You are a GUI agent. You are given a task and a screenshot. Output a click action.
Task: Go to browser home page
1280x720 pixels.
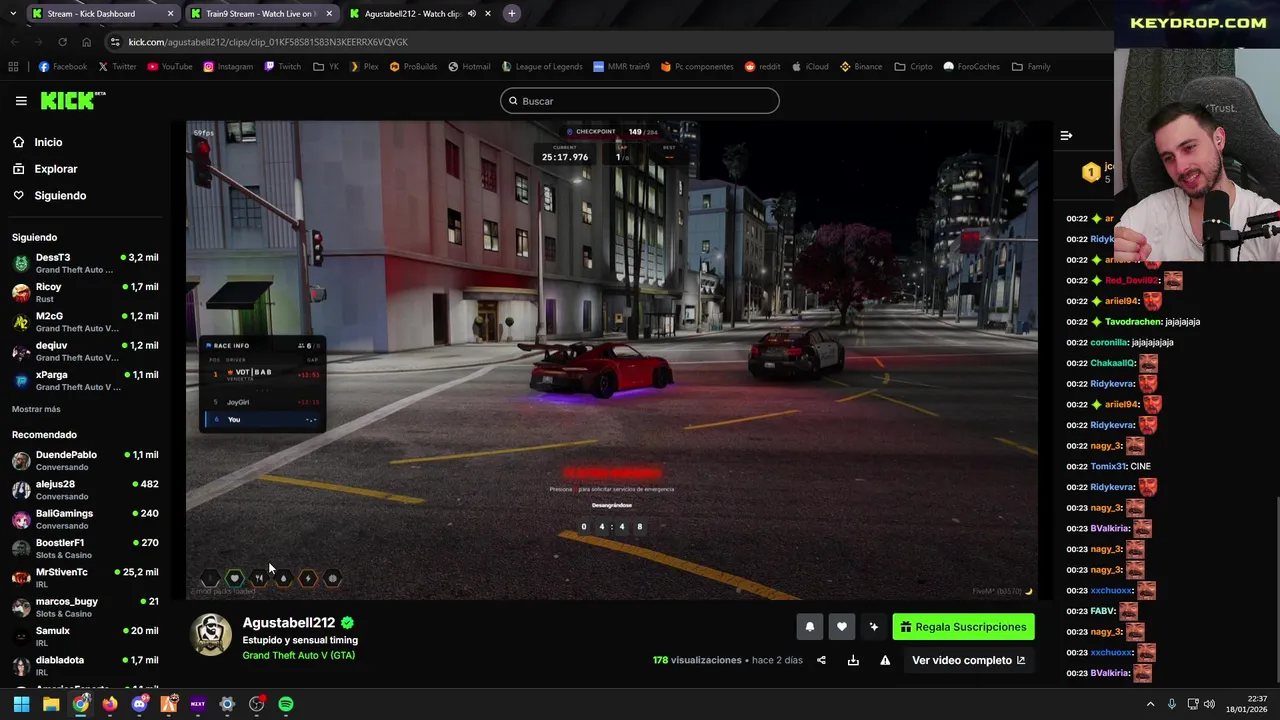(x=86, y=42)
